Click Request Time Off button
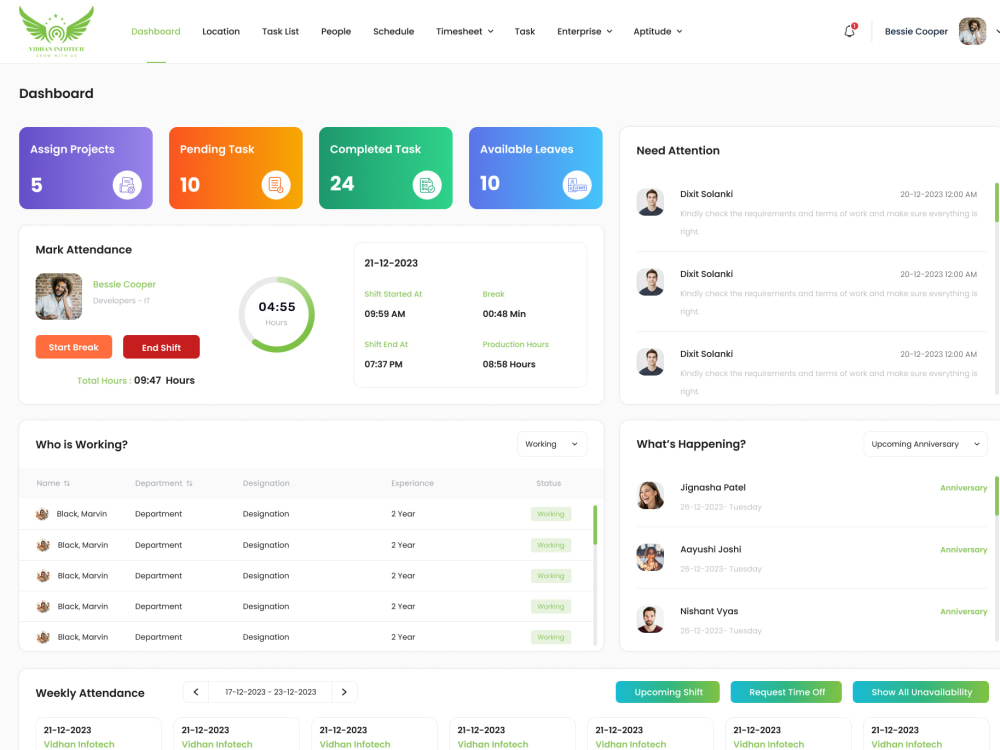1000x750 pixels. (786, 692)
